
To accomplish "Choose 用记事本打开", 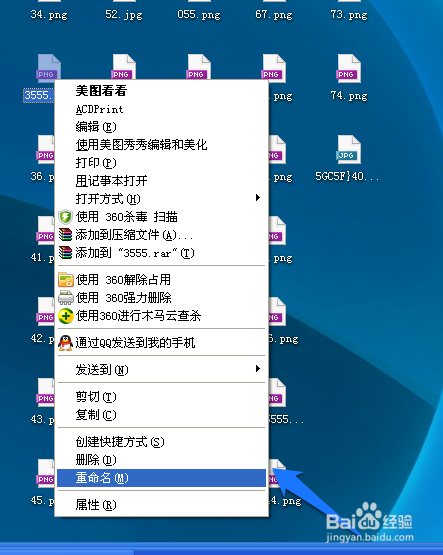I will (x=111, y=181).
